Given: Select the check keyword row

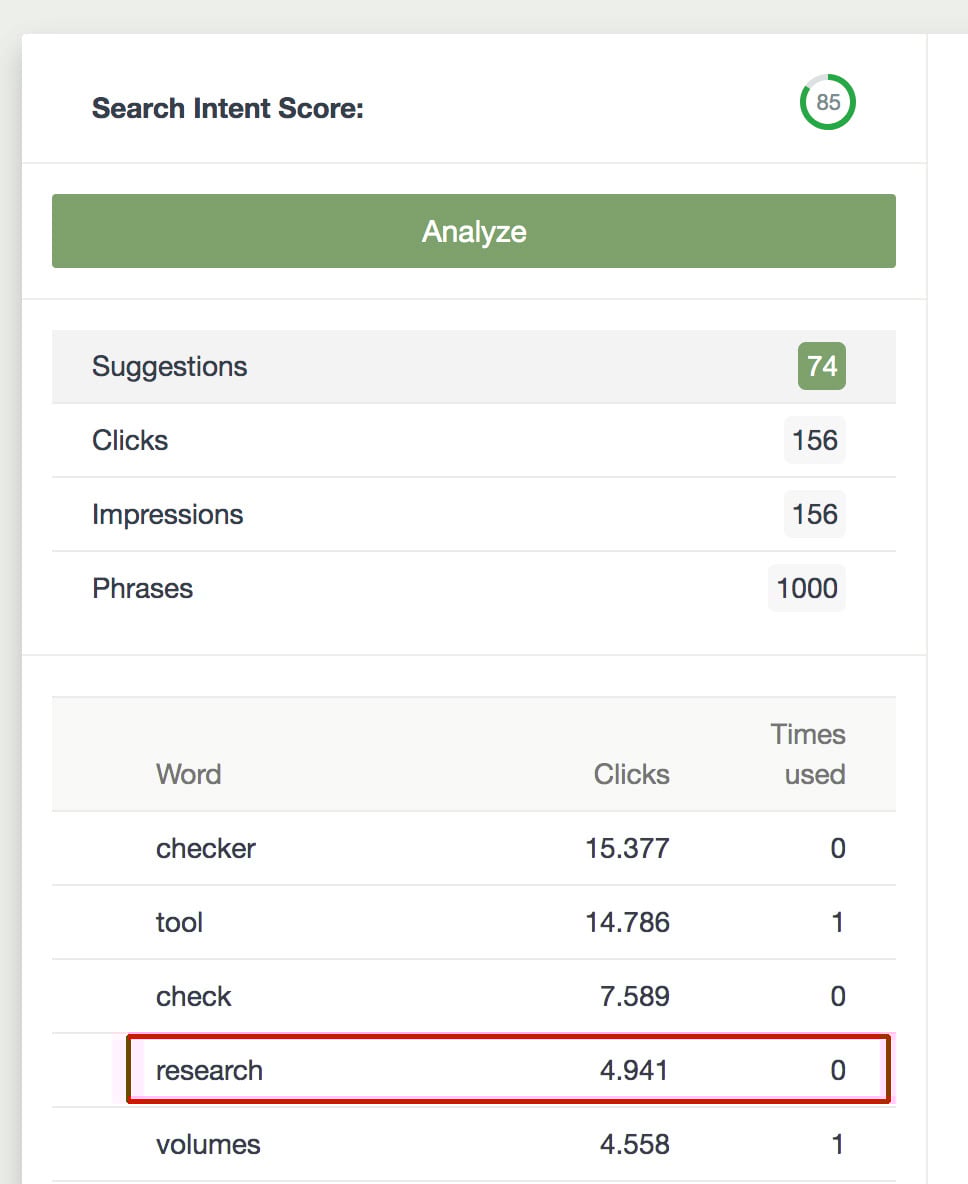Looking at the screenshot, I should (x=193, y=996).
